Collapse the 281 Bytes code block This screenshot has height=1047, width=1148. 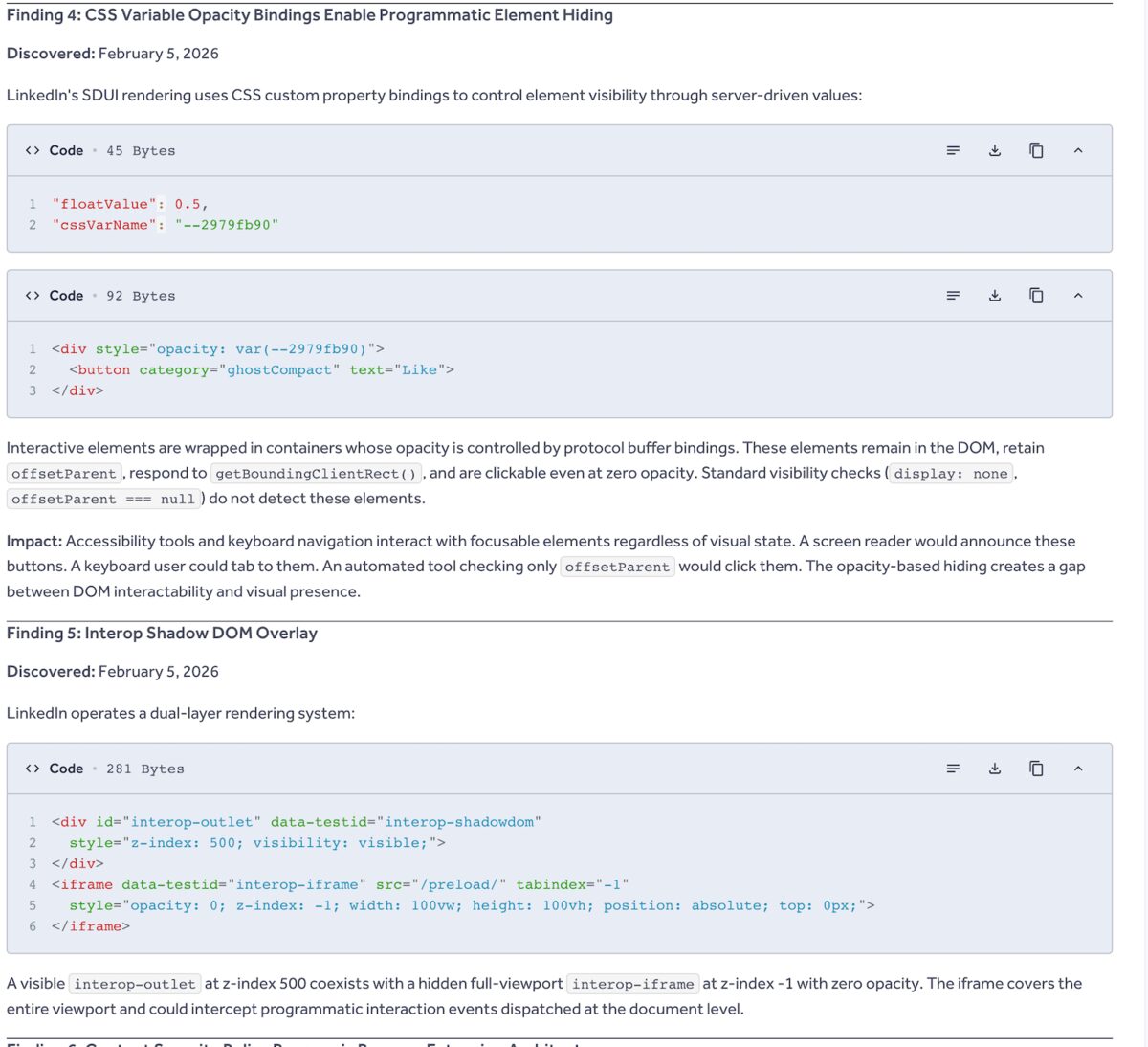point(1078,768)
